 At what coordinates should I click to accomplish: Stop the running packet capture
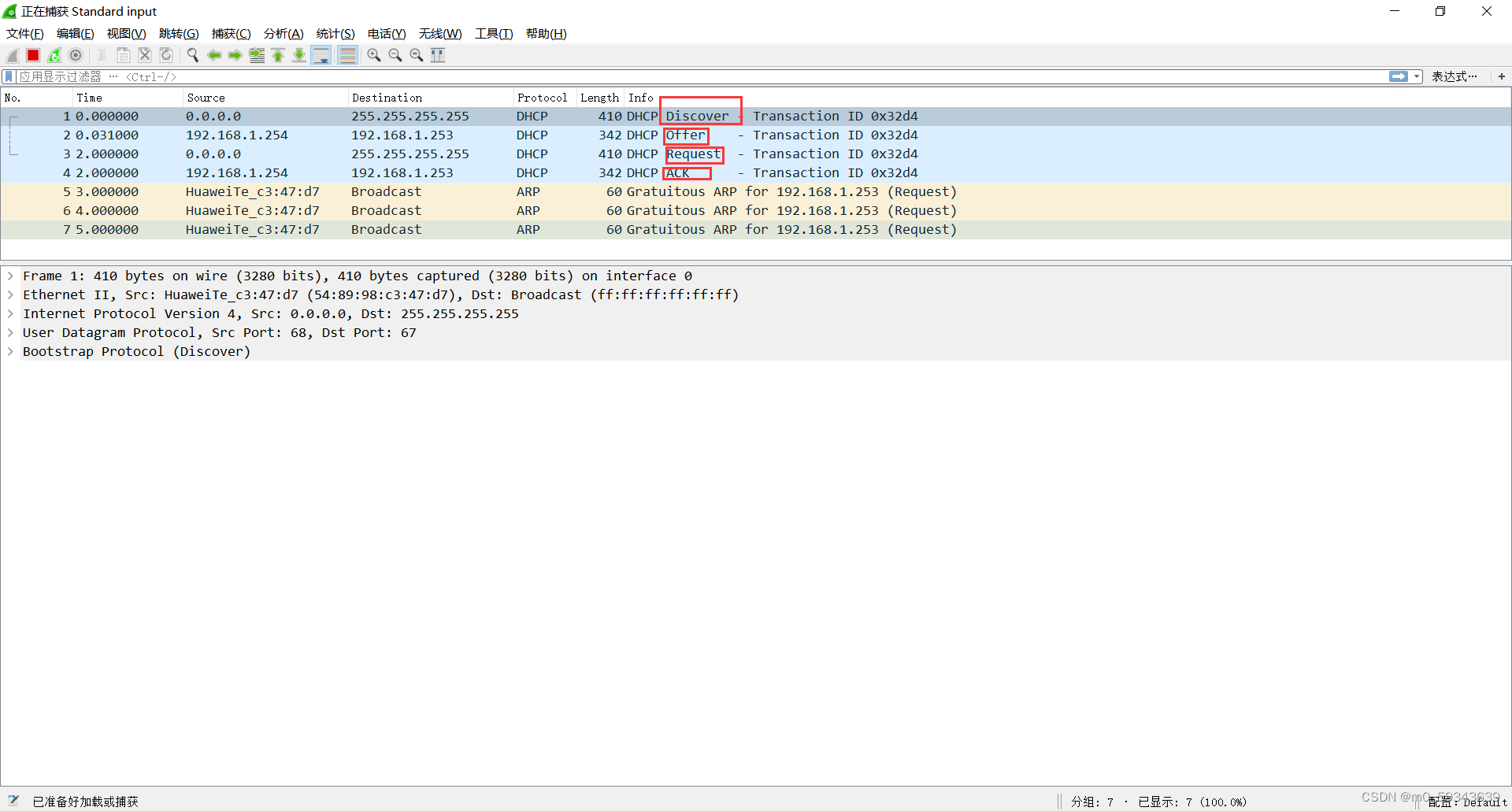32,55
